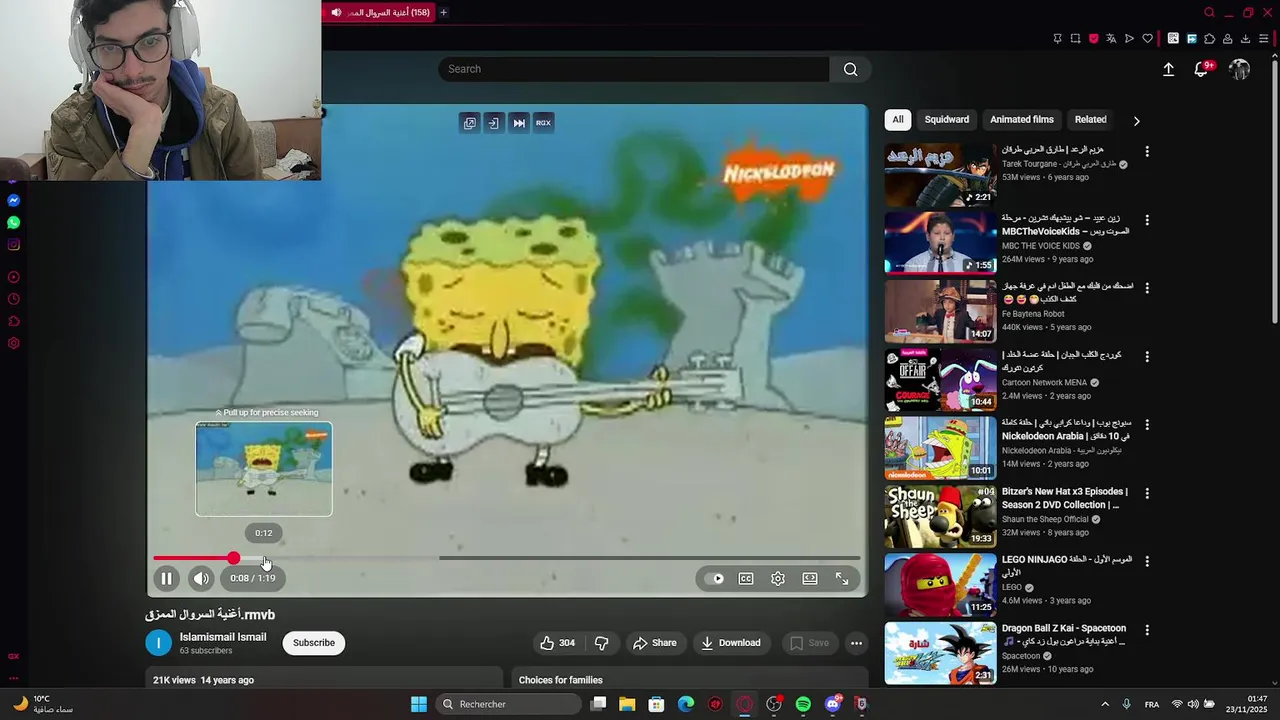Viewport: 1280px width, 720px height.
Task: Turn on closed captions
Action: click(746, 578)
